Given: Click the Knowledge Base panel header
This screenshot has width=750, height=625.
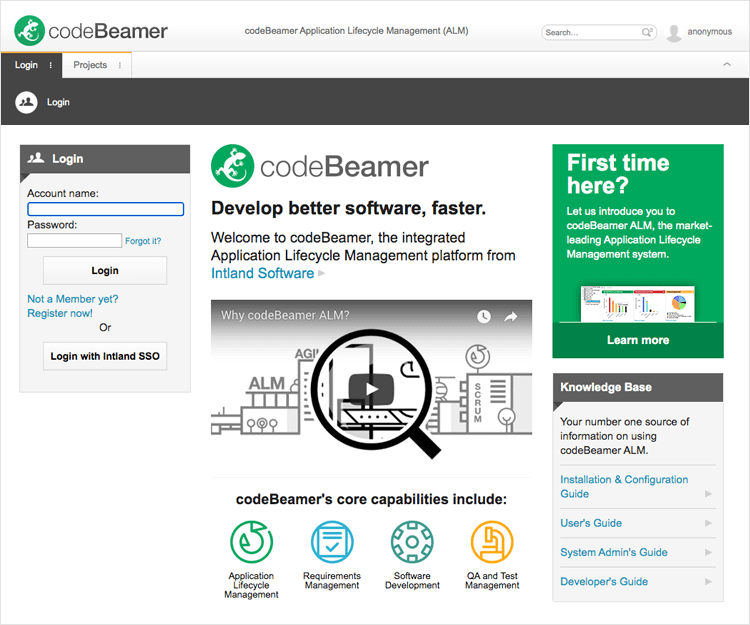Looking at the screenshot, I should (638, 387).
